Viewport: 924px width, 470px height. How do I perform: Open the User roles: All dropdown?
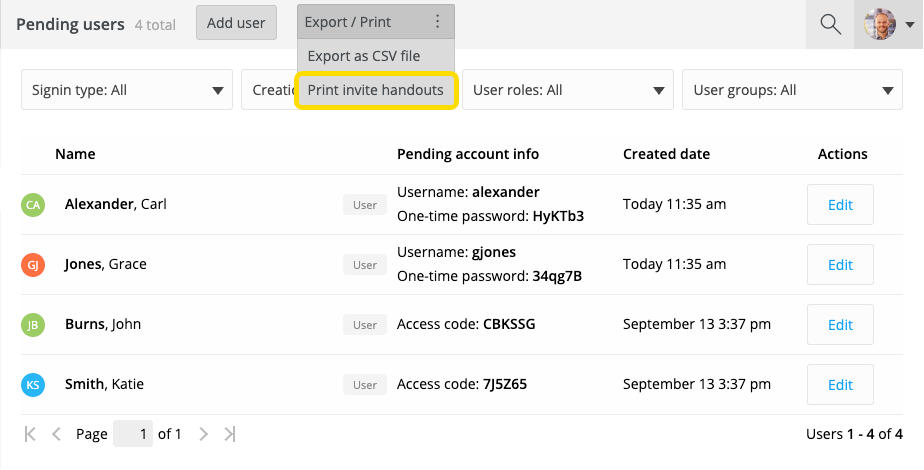(567, 90)
